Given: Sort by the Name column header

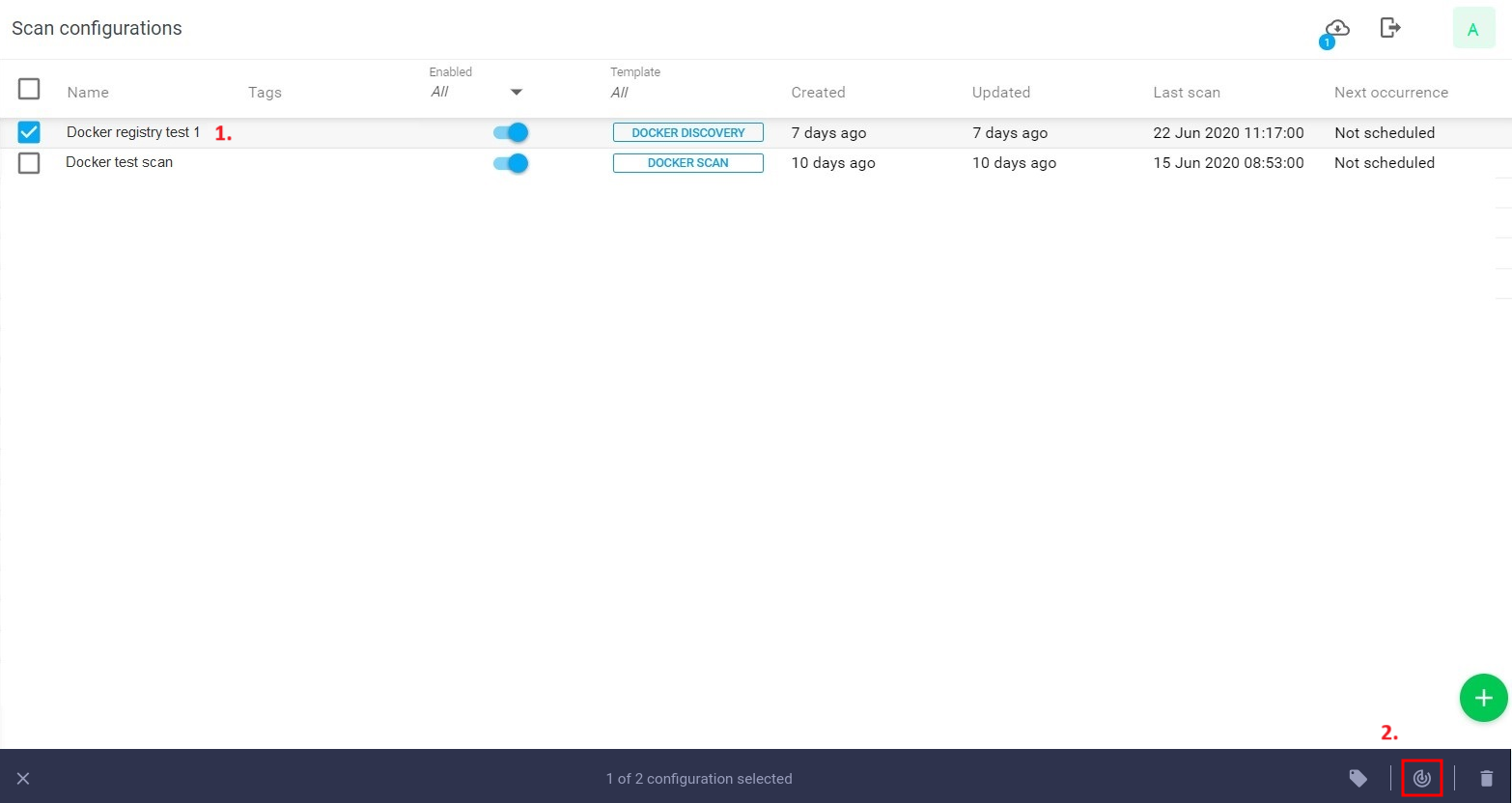Looking at the screenshot, I should 87,92.
